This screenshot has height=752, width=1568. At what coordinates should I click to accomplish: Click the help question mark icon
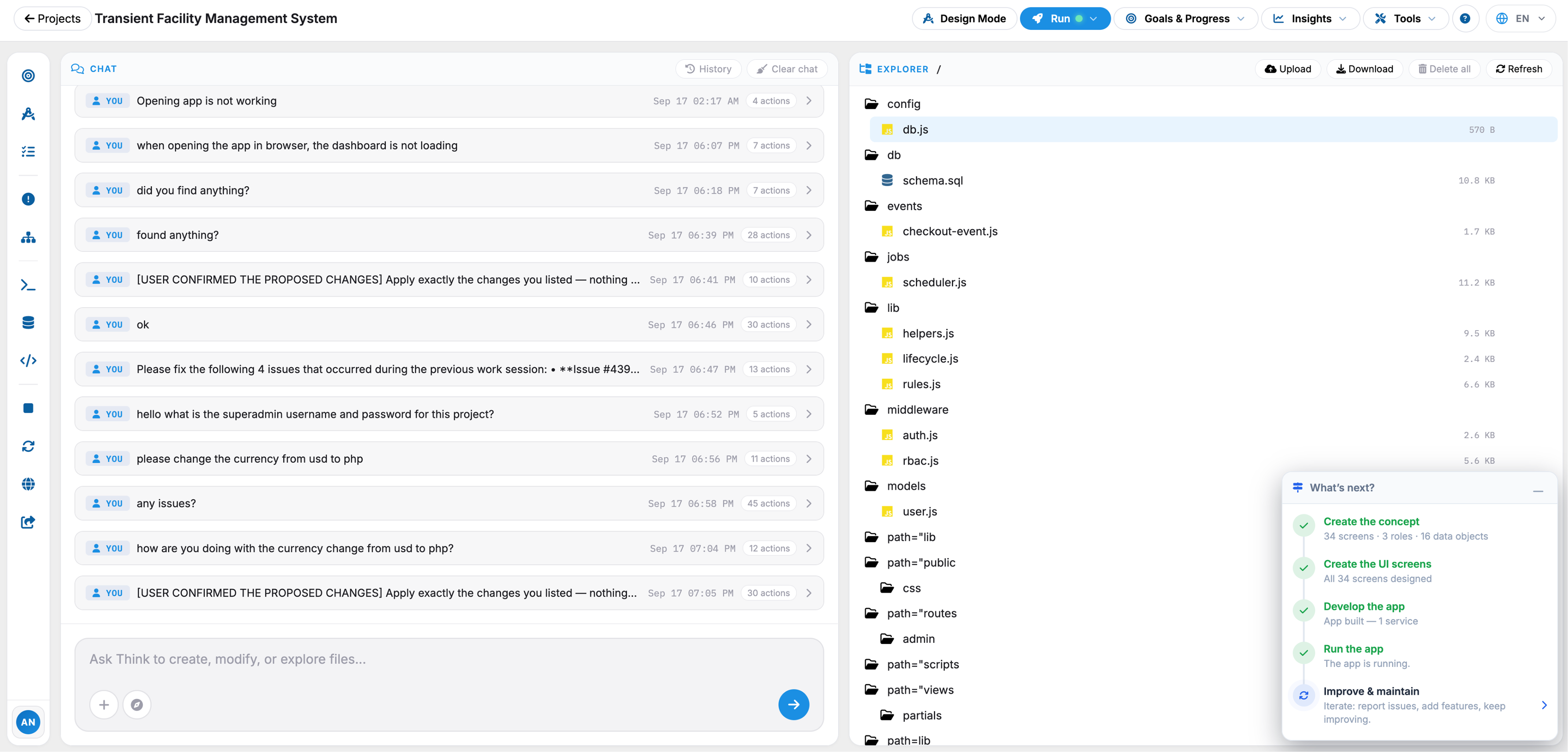click(x=1465, y=18)
